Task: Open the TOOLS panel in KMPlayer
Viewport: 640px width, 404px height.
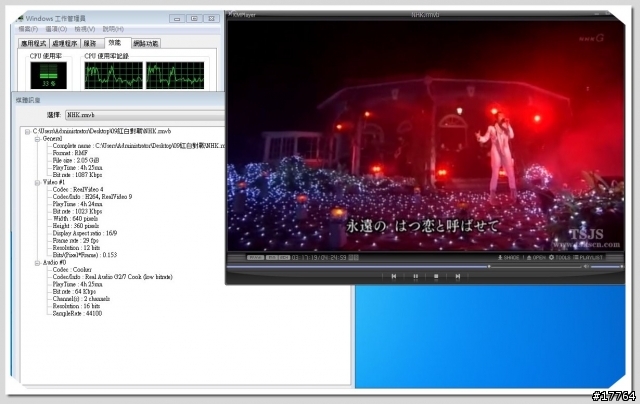Action: (559, 257)
